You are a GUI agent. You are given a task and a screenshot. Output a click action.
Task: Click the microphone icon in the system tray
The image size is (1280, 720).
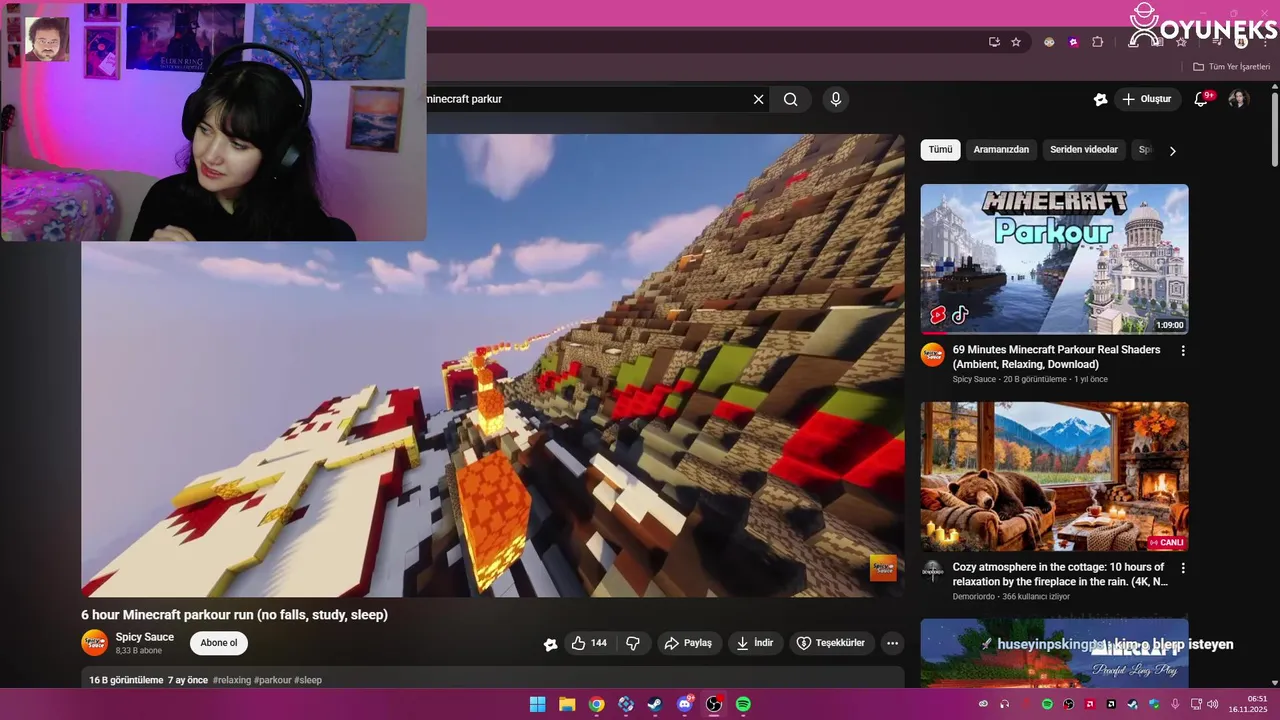1175,705
